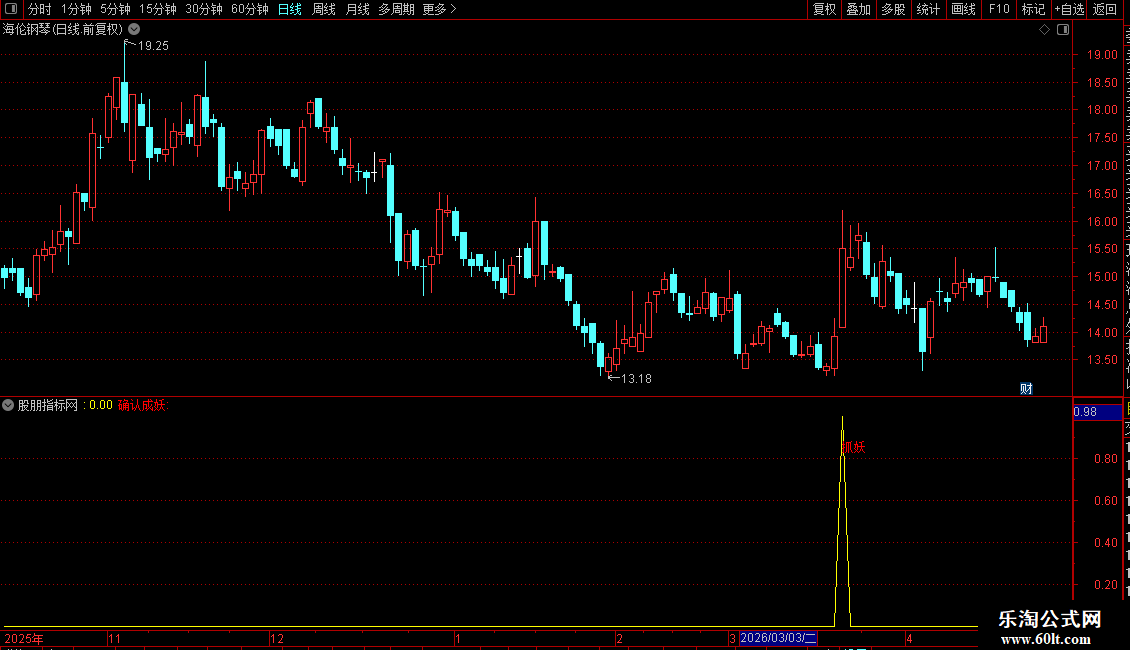1130x650 pixels.
Task: Select the 30分钟 period
Action: [204, 9]
